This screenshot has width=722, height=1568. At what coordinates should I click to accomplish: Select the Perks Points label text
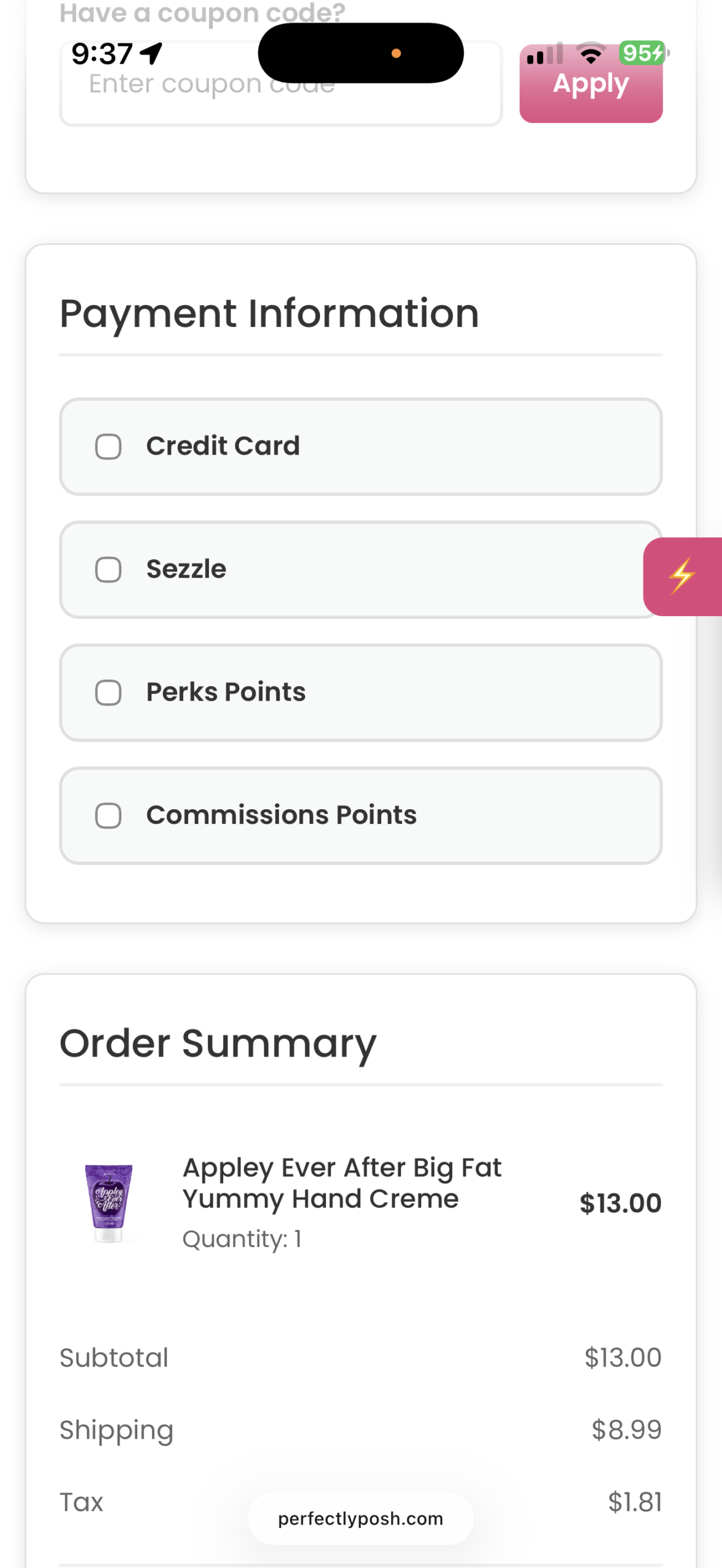click(x=226, y=692)
